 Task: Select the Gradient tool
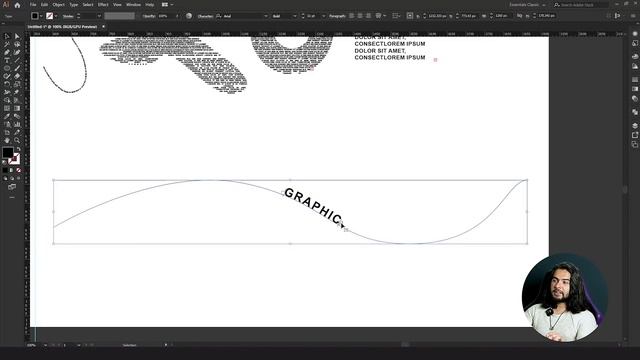[x=17, y=108]
